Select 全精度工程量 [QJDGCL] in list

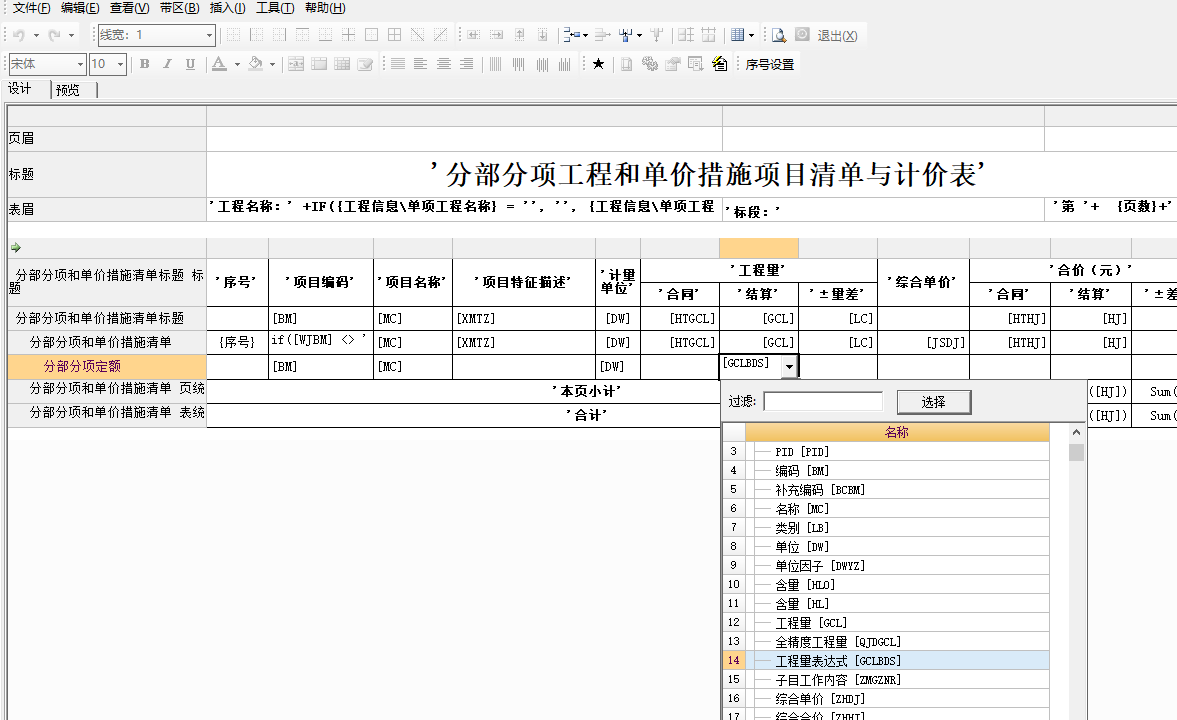point(897,642)
